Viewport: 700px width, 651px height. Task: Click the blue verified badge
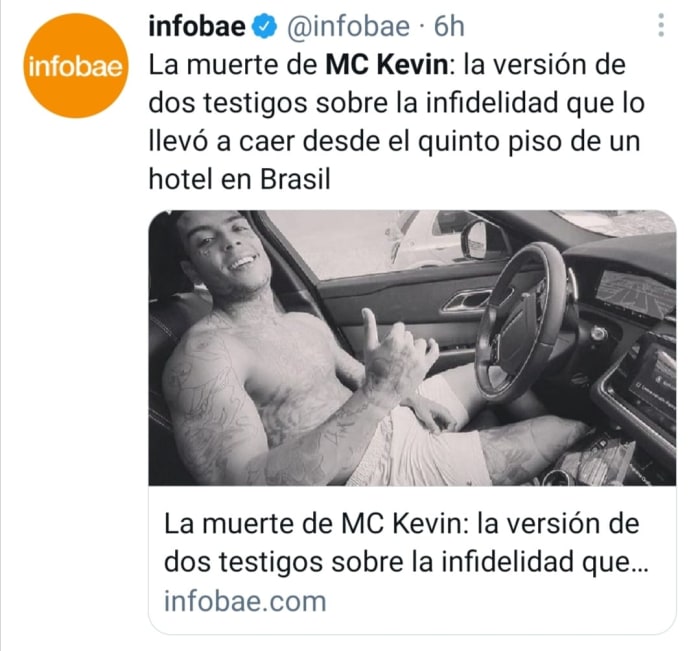click(x=265, y=26)
